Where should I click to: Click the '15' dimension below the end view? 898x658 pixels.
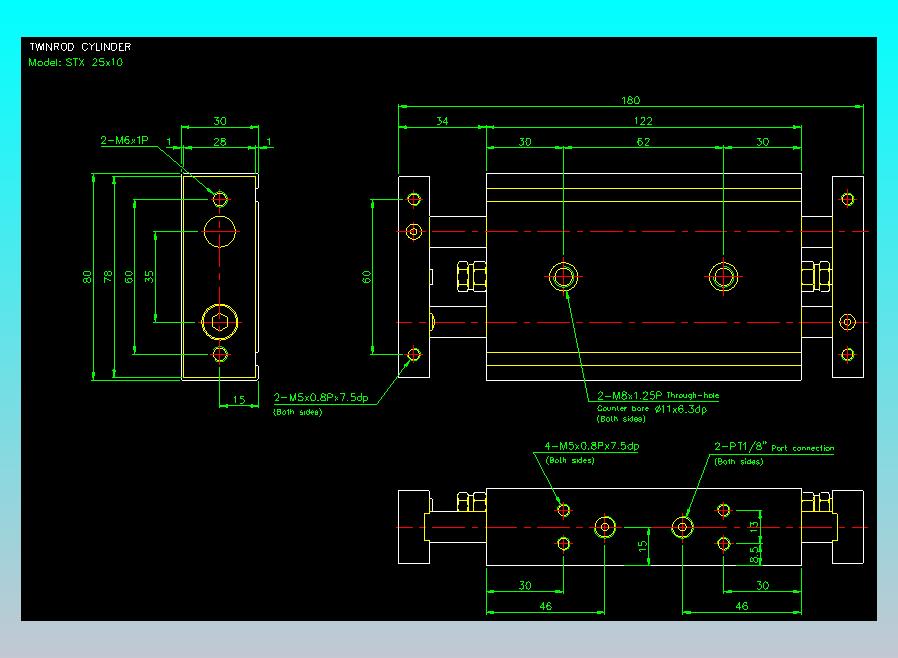point(239,400)
